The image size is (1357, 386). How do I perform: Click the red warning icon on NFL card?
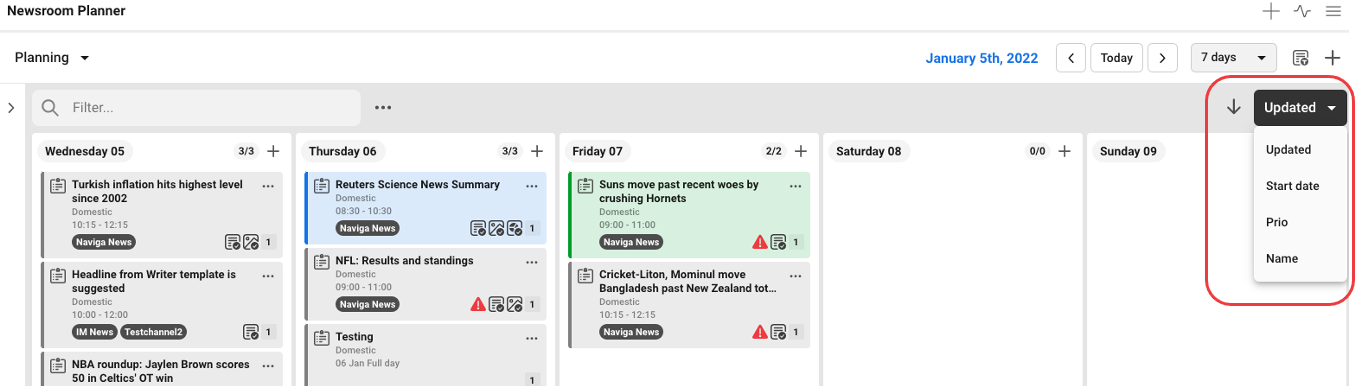(478, 304)
